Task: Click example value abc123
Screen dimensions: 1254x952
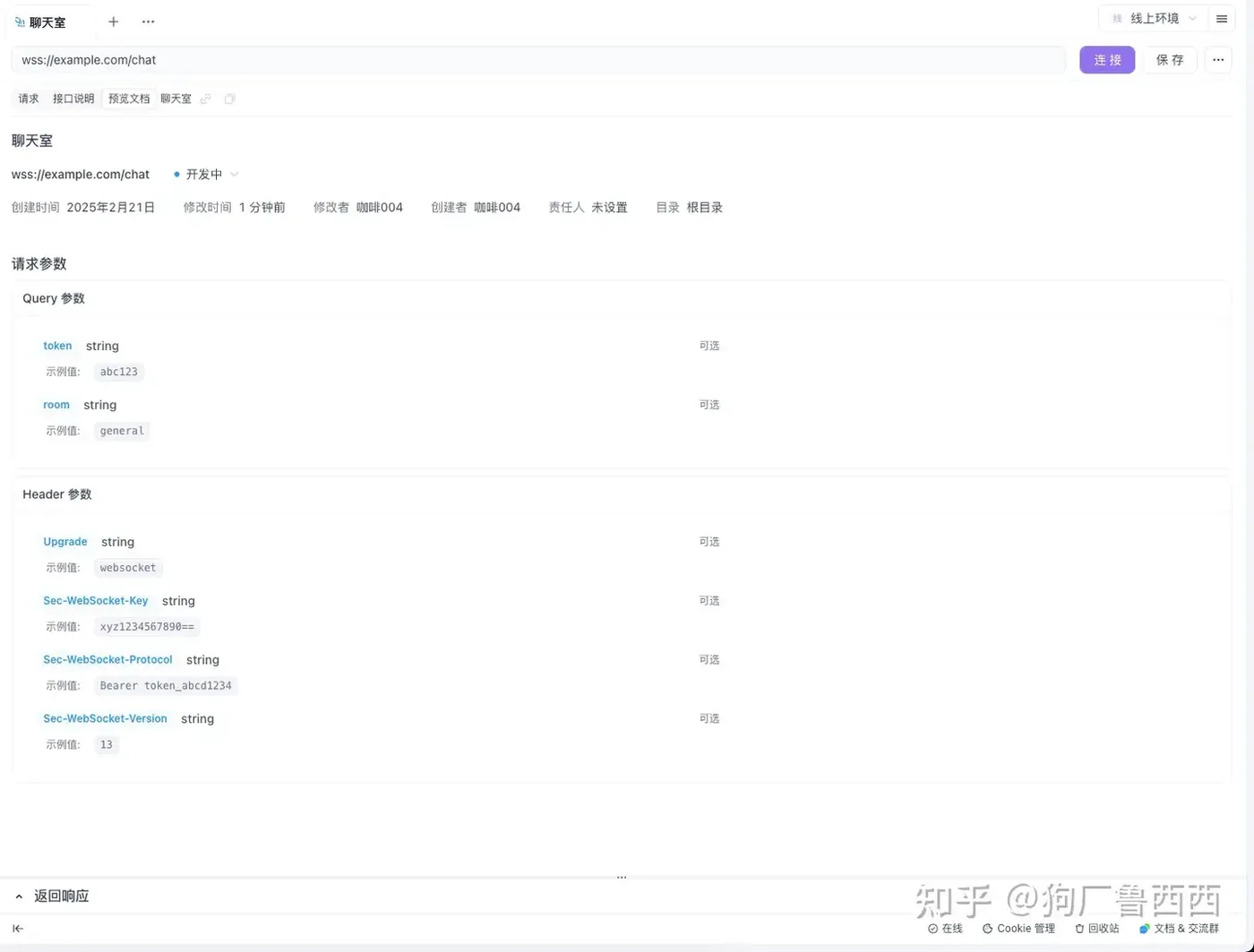Action: tap(119, 372)
